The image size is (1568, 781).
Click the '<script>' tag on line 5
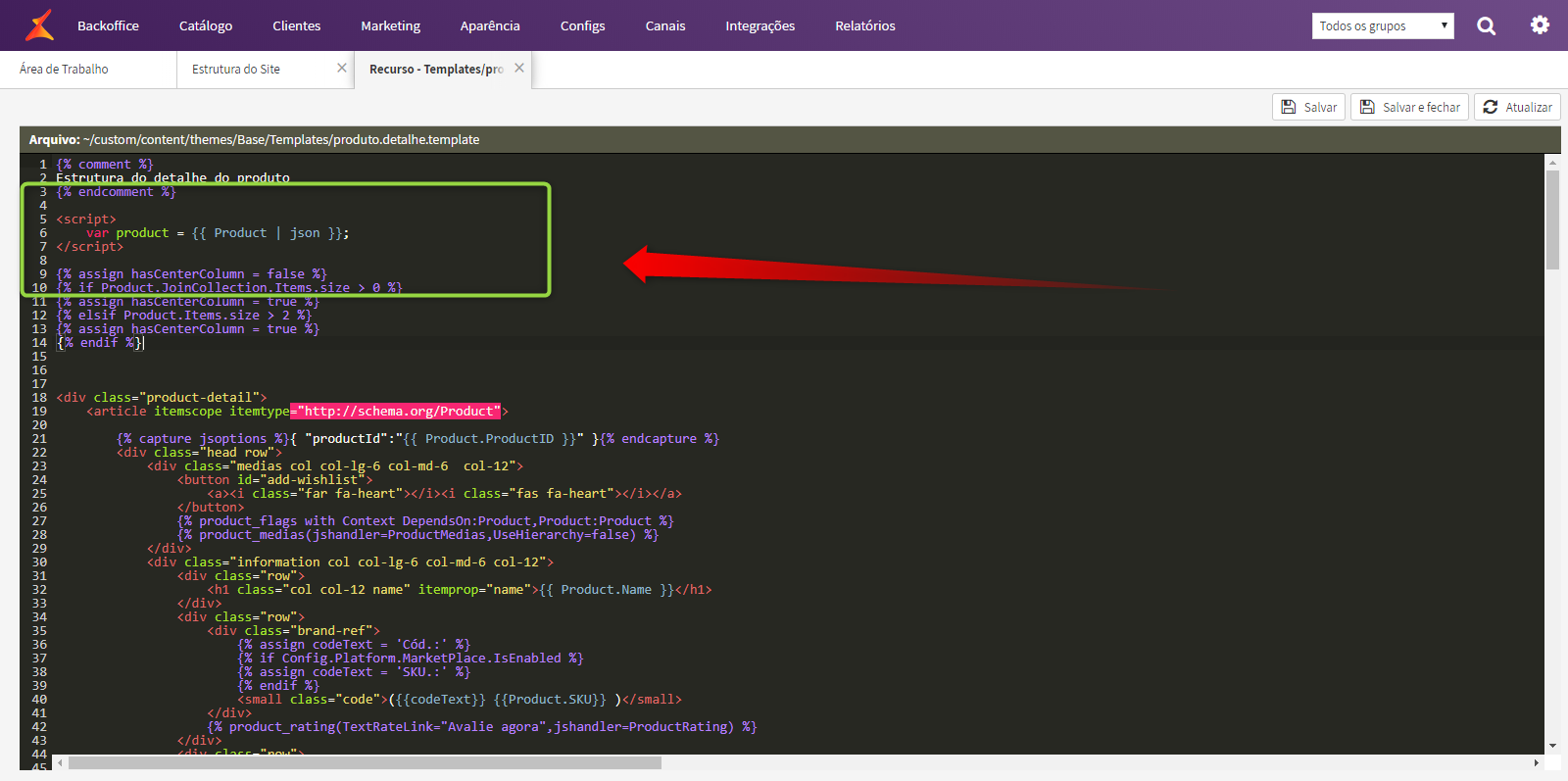(x=86, y=219)
